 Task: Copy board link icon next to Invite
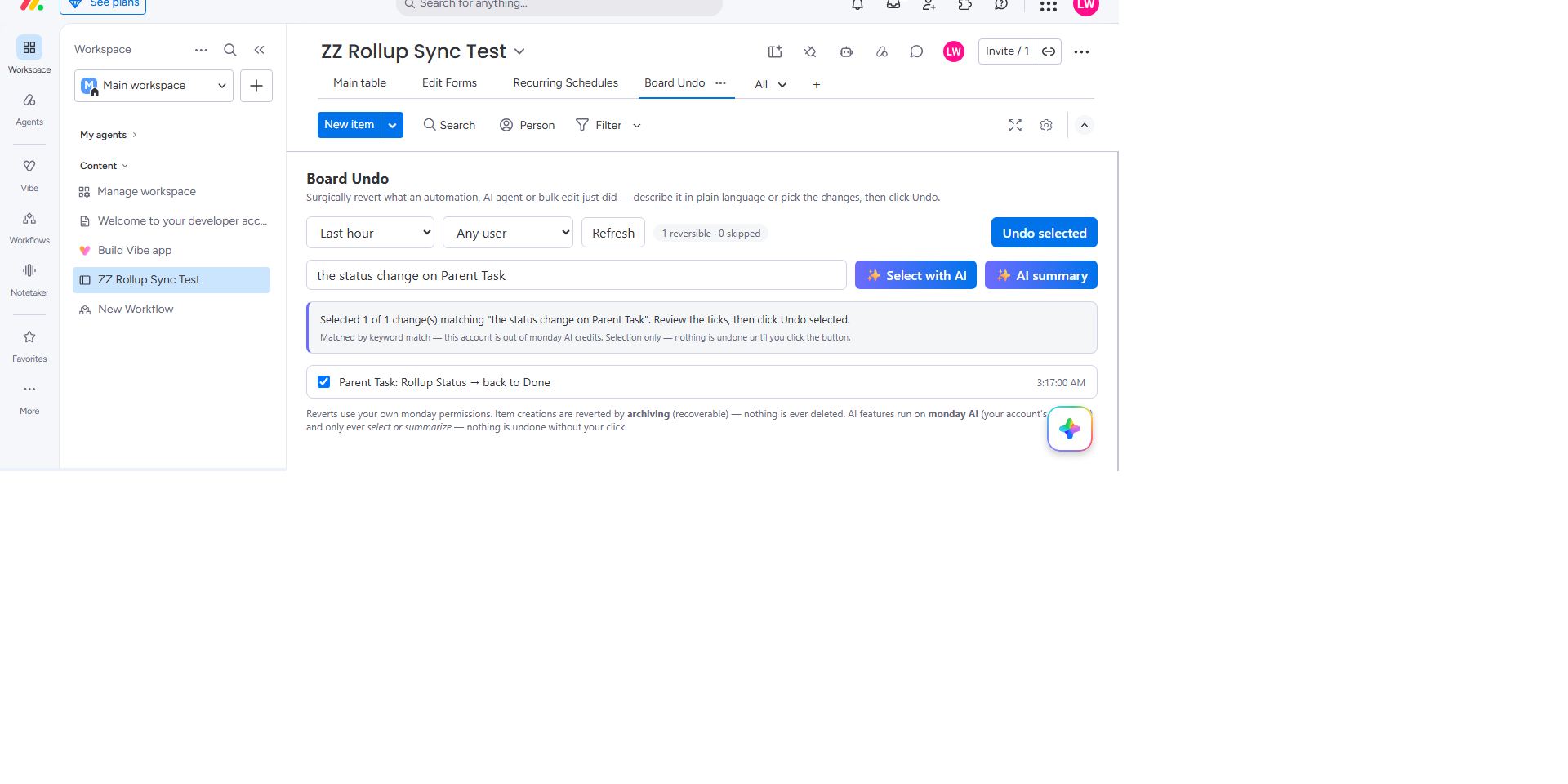click(1049, 51)
